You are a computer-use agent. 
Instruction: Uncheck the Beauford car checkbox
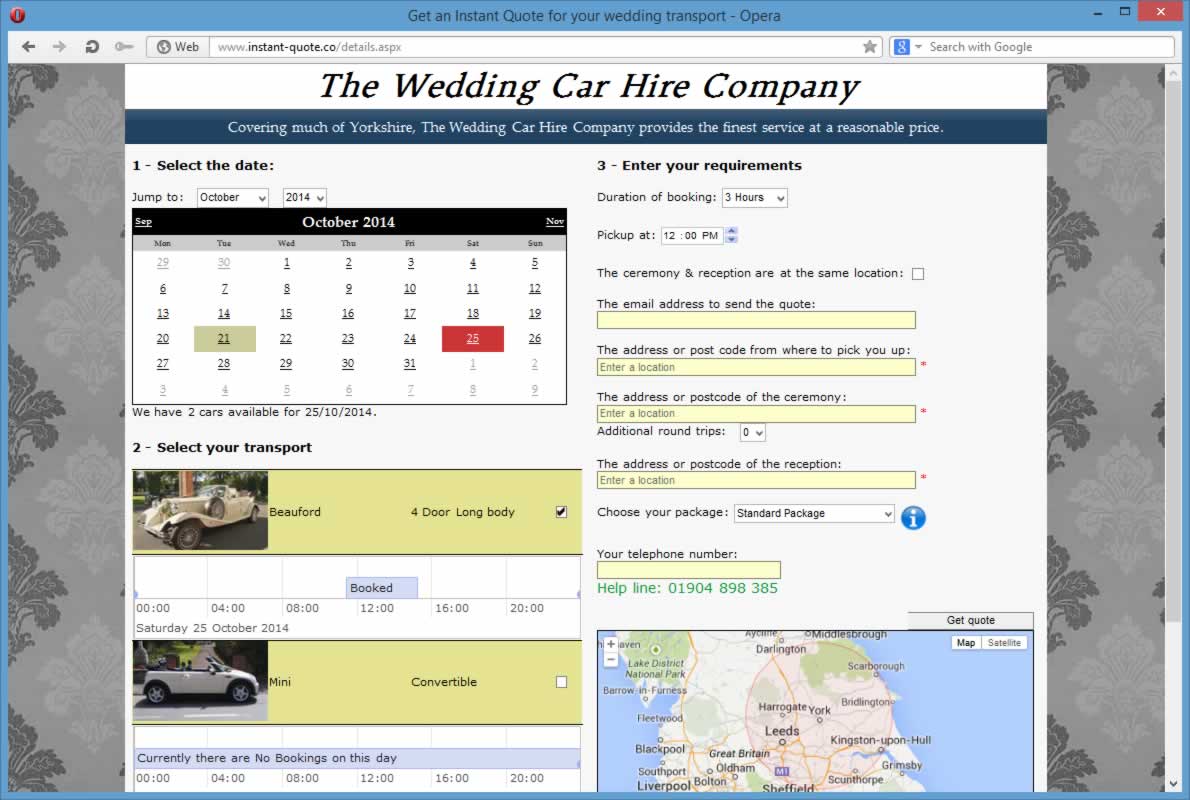[561, 512]
